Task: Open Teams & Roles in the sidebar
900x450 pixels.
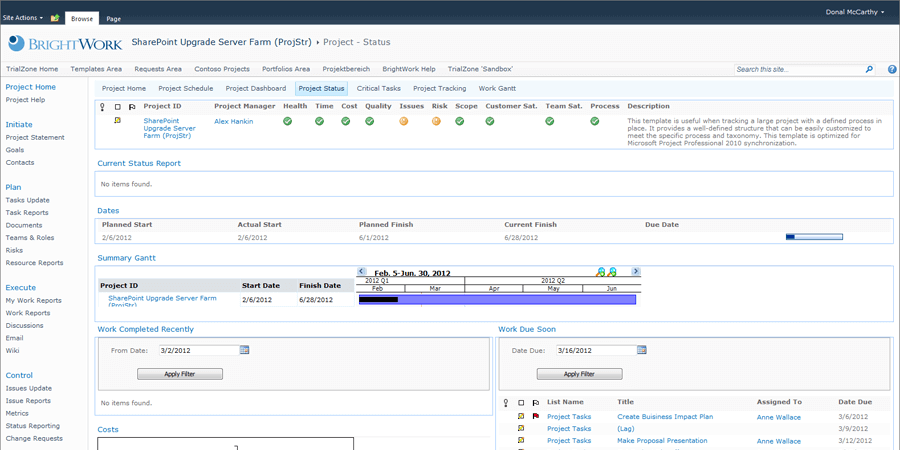Action: 30,238
